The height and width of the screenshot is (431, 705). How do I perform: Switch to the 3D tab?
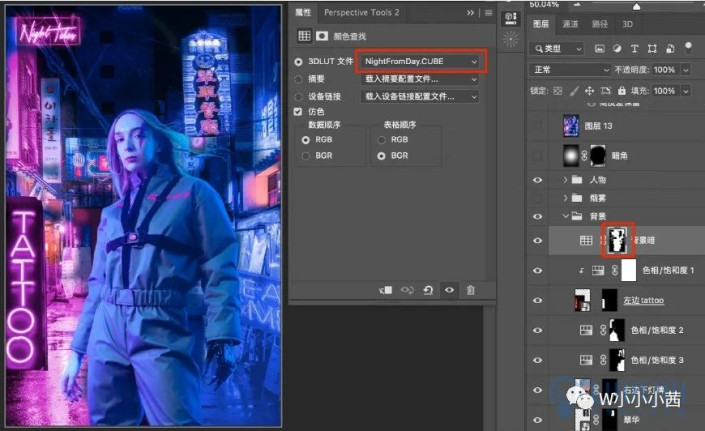click(627, 24)
